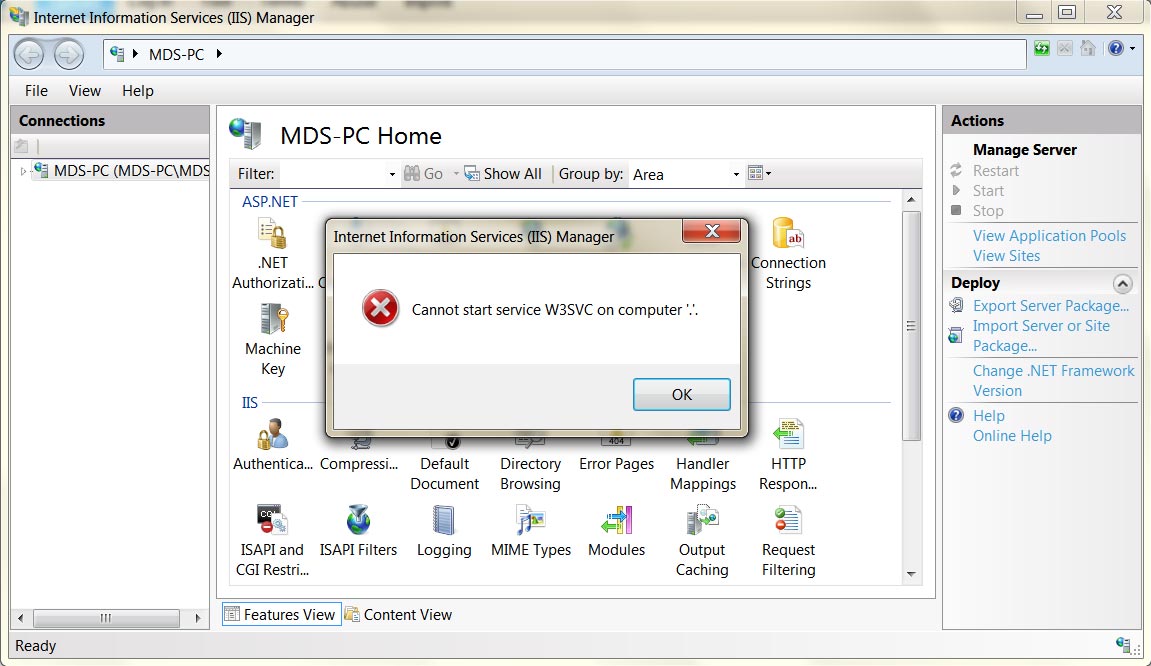Click Show All in the filter bar
The image size is (1151, 666).
click(503, 174)
